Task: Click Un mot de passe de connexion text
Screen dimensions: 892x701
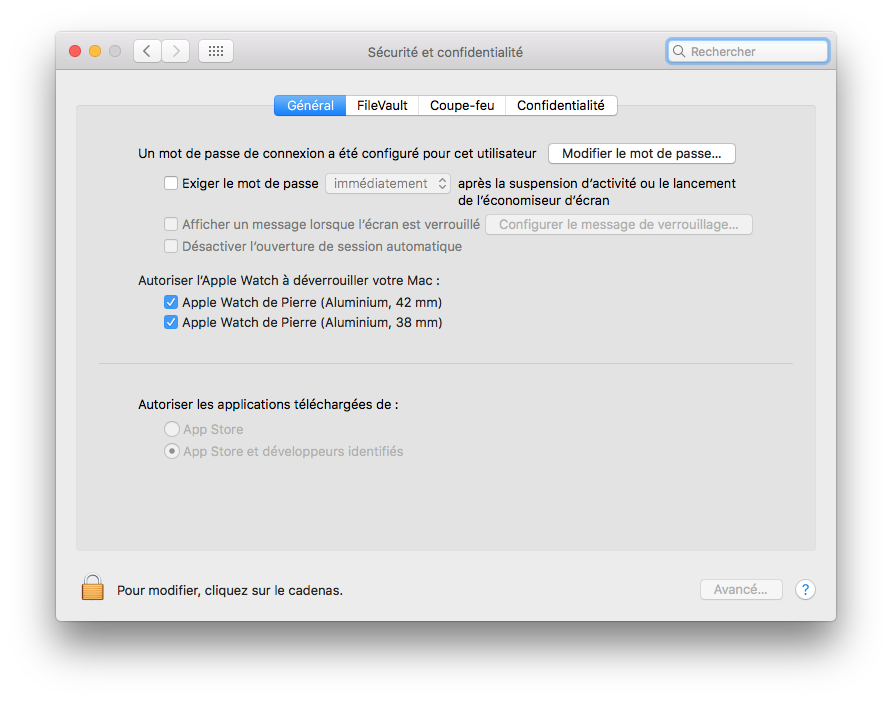Action: point(337,154)
